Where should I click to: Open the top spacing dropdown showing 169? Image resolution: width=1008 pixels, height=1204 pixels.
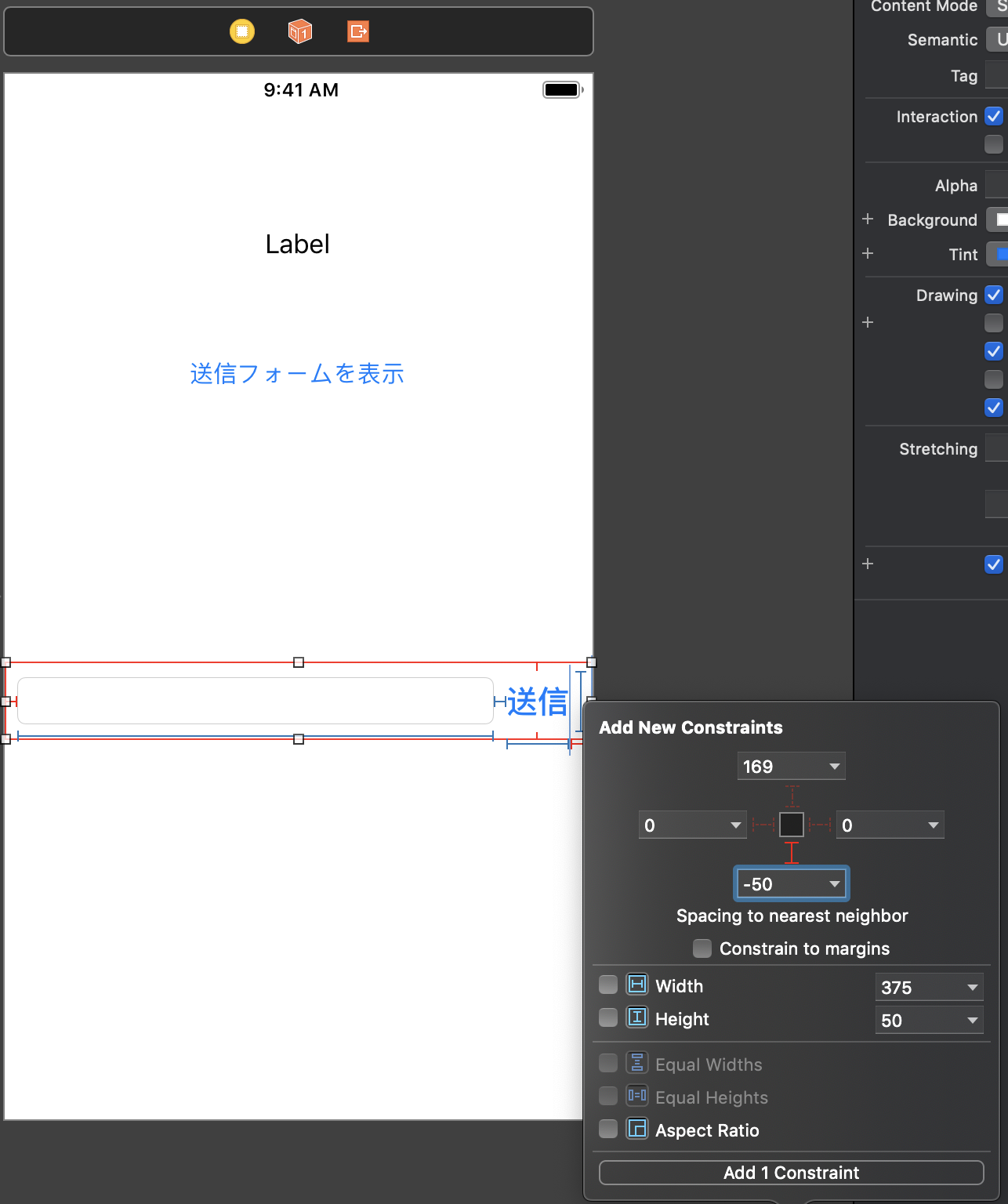point(832,766)
